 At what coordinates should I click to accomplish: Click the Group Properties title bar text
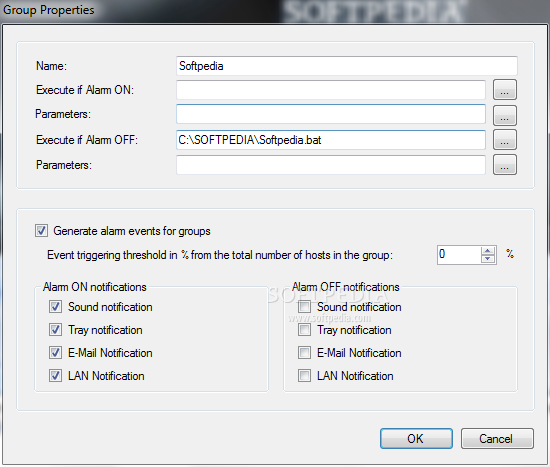[49, 10]
